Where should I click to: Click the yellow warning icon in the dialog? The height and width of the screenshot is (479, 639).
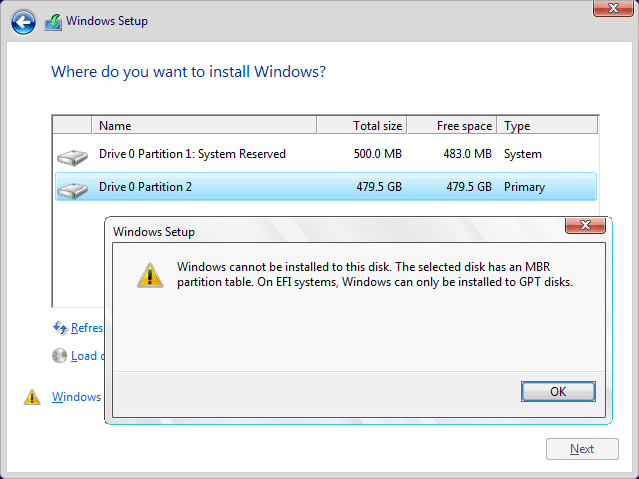[x=149, y=274]
